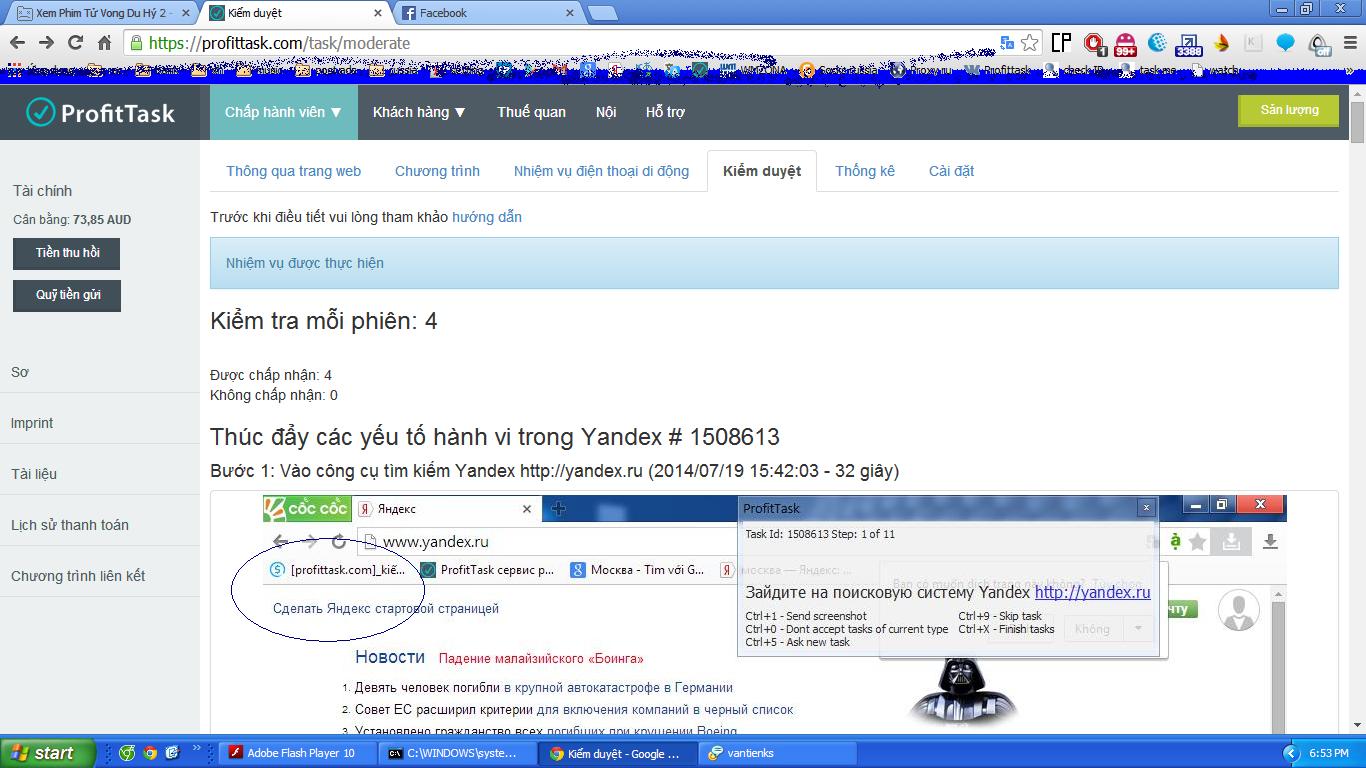Select the Nhiệm vụ điện thoại di động tab

tap(601, 171)
